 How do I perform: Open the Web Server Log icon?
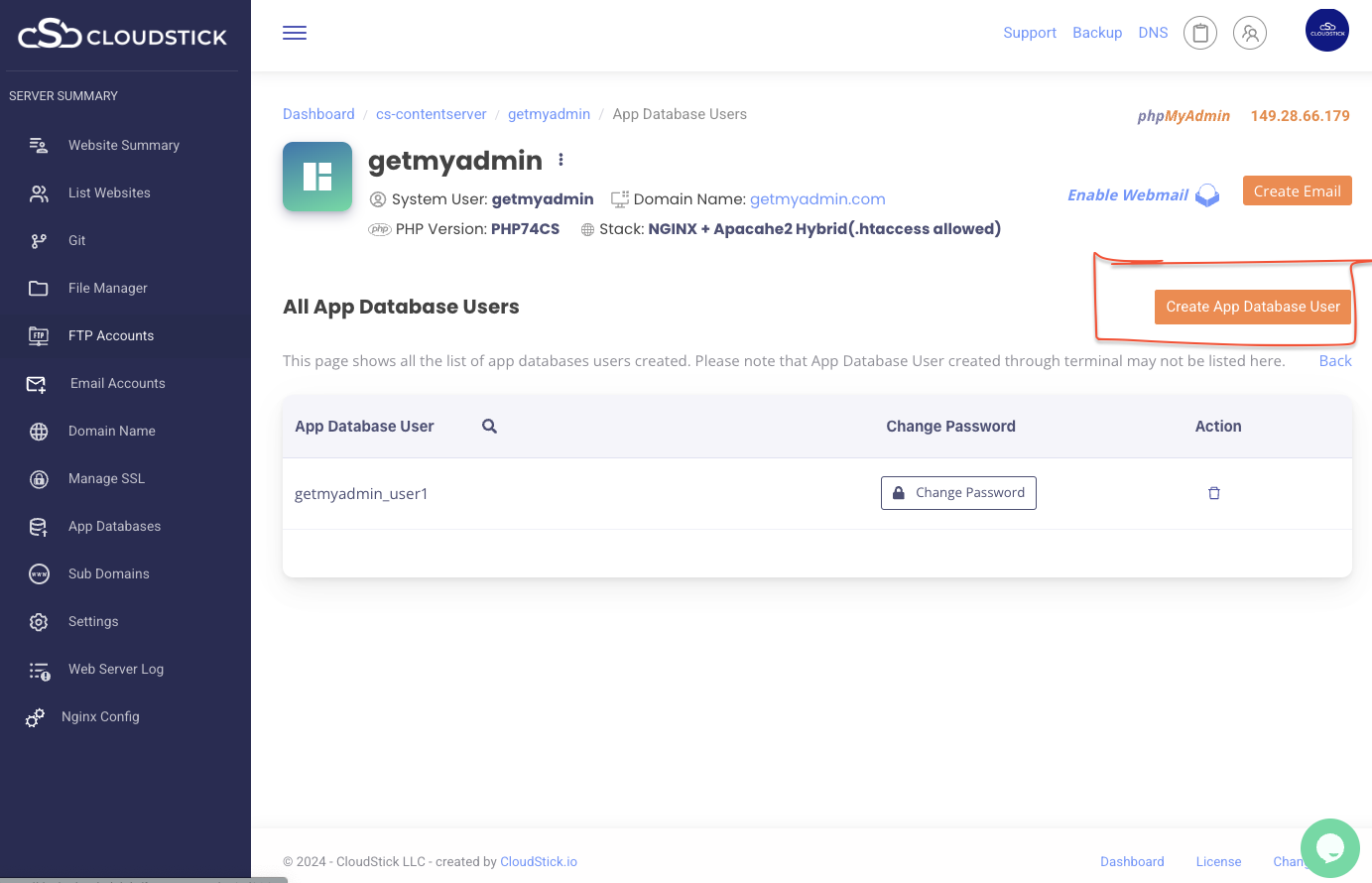pyautogui.click(x=38, y=669)
